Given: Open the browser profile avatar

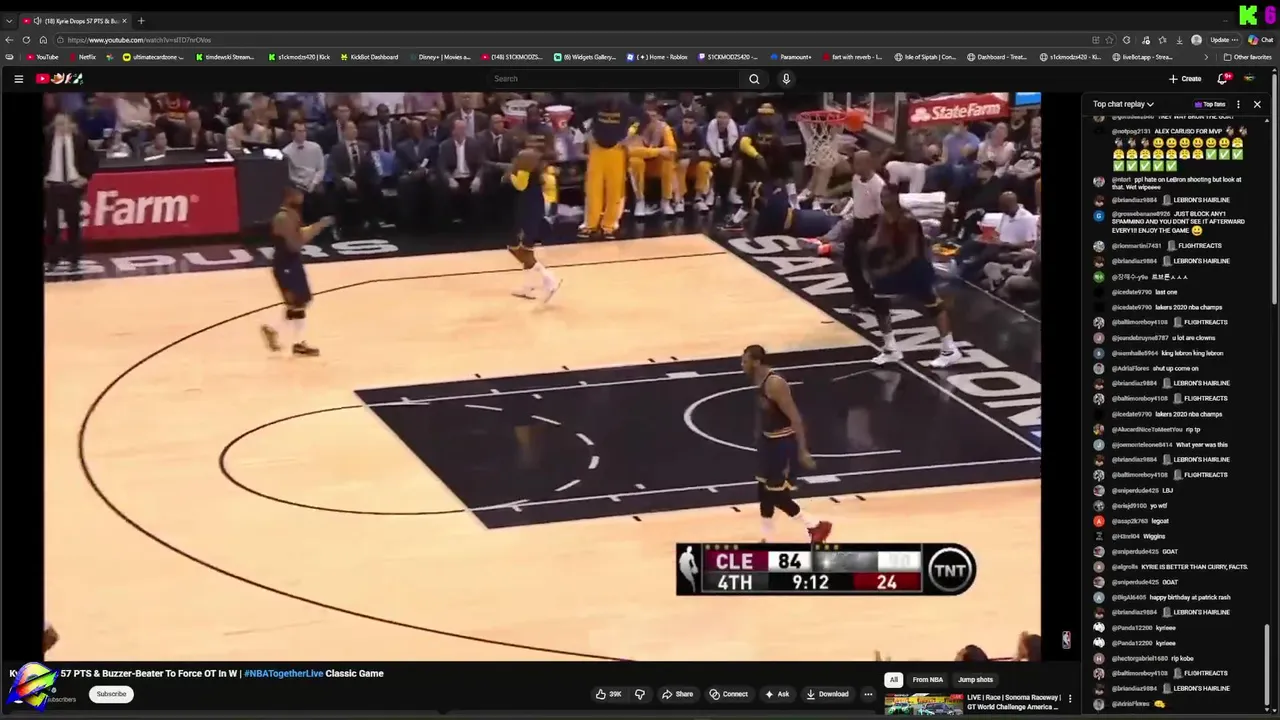Looking at the screenshot, I should 1196,40.
